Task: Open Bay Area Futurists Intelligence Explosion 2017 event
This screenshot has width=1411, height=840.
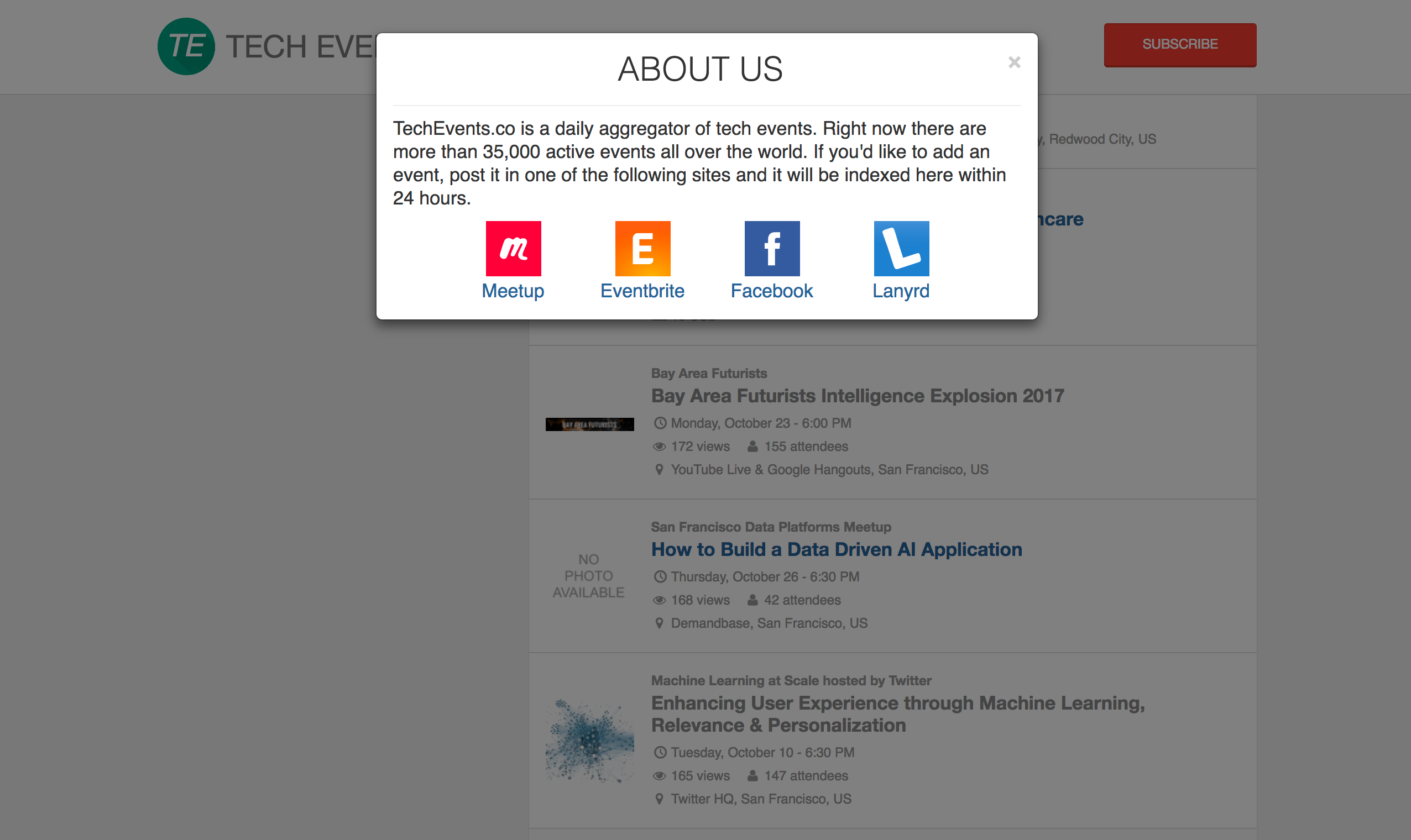Action: (x=857, y=396)
